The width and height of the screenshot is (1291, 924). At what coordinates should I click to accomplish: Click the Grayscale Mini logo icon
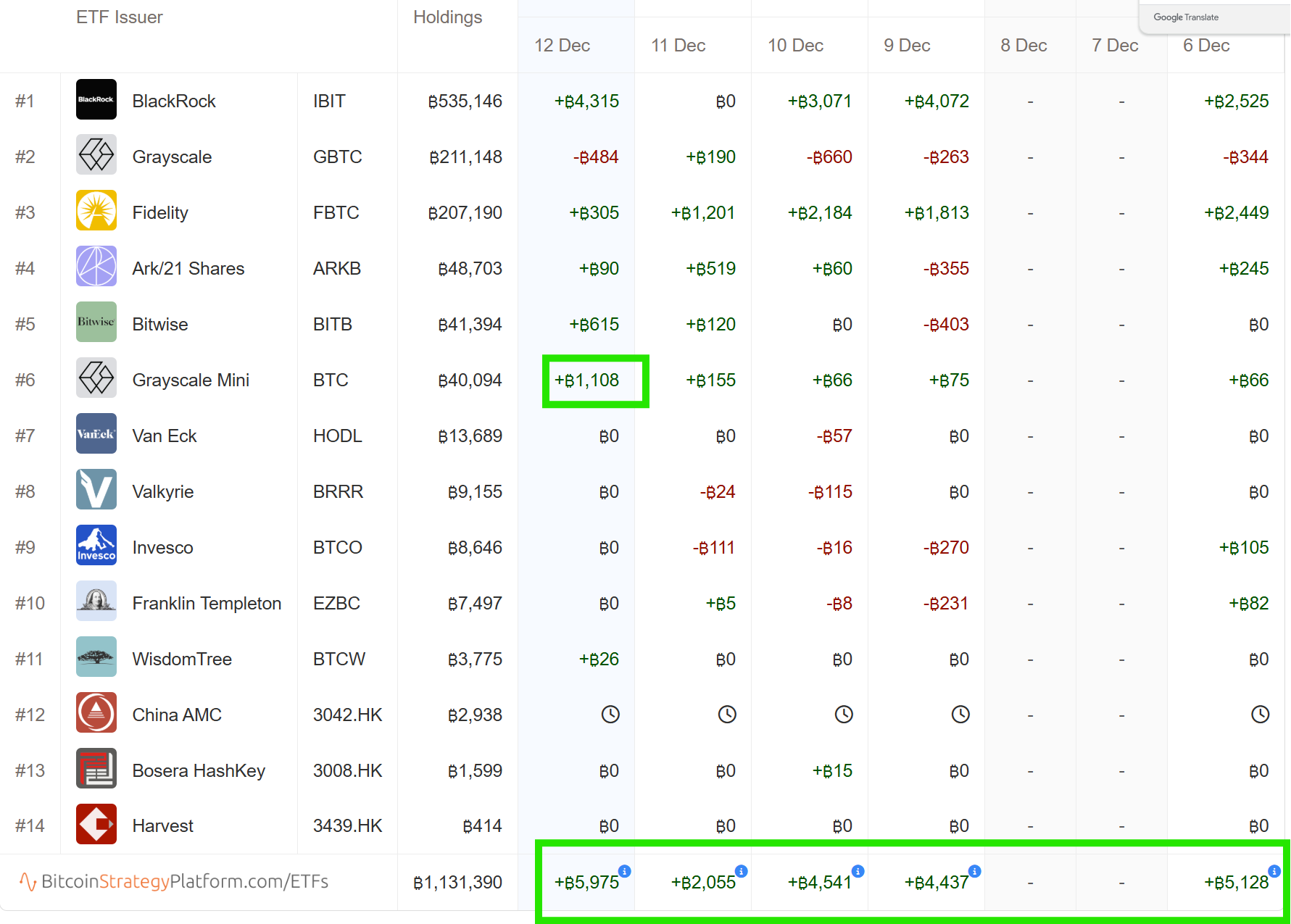point(96,378)
